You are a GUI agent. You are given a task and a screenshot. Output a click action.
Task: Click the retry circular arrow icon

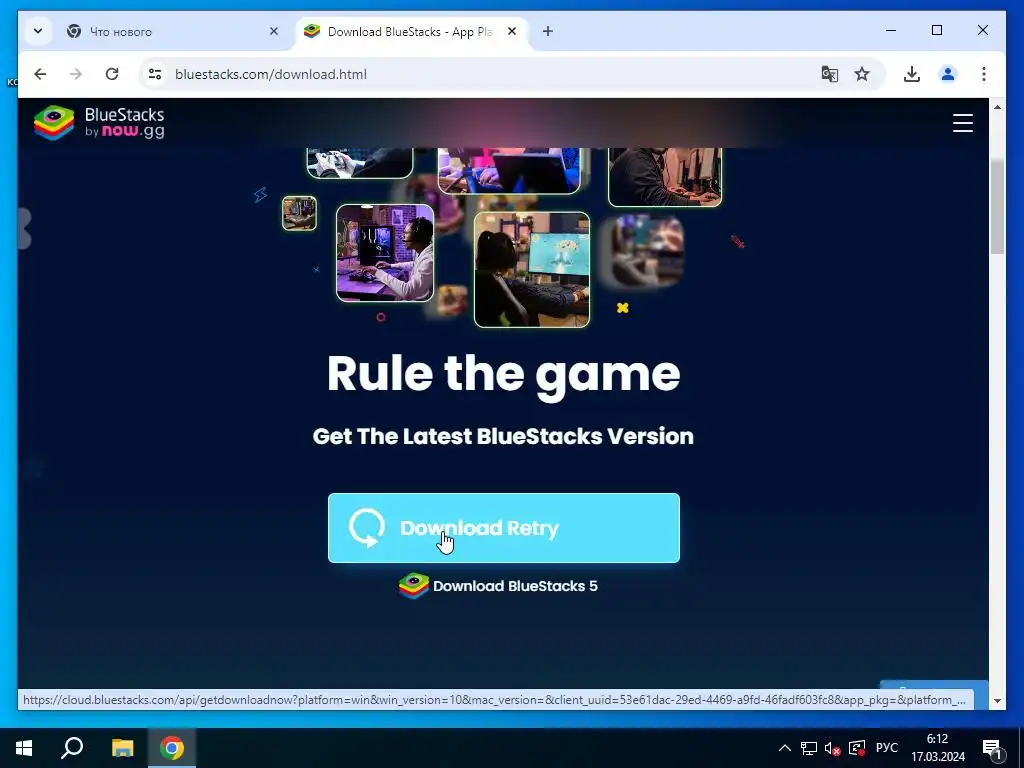coord(366,528)
